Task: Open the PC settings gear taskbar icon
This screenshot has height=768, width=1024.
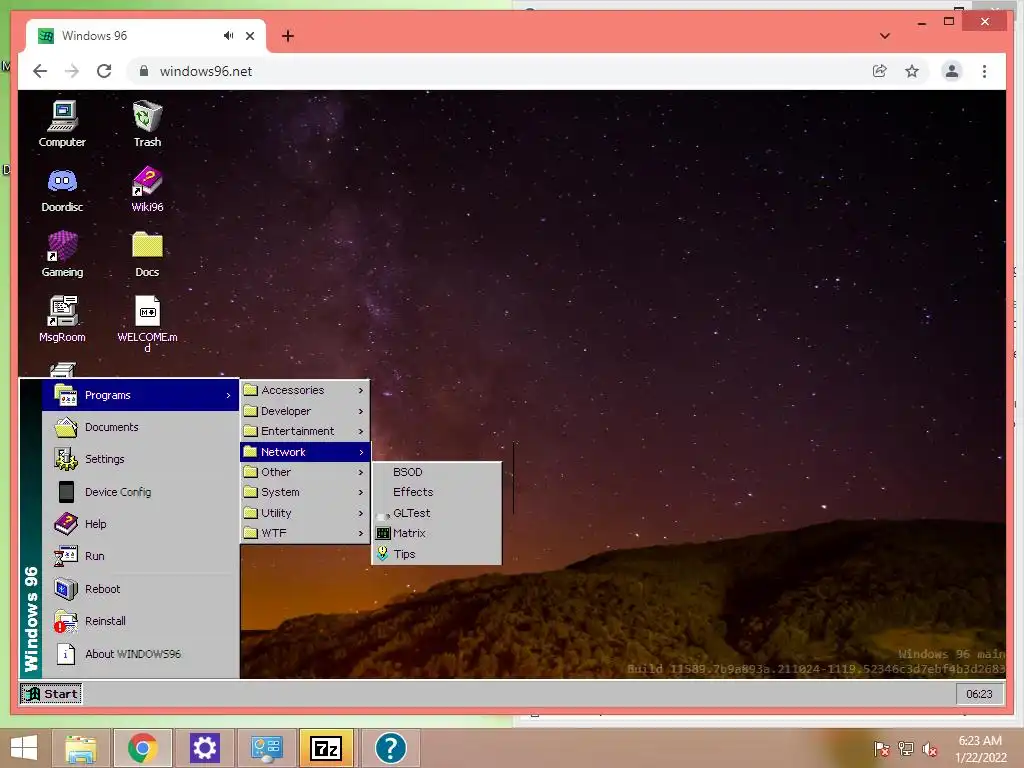Action: point(204,748)
